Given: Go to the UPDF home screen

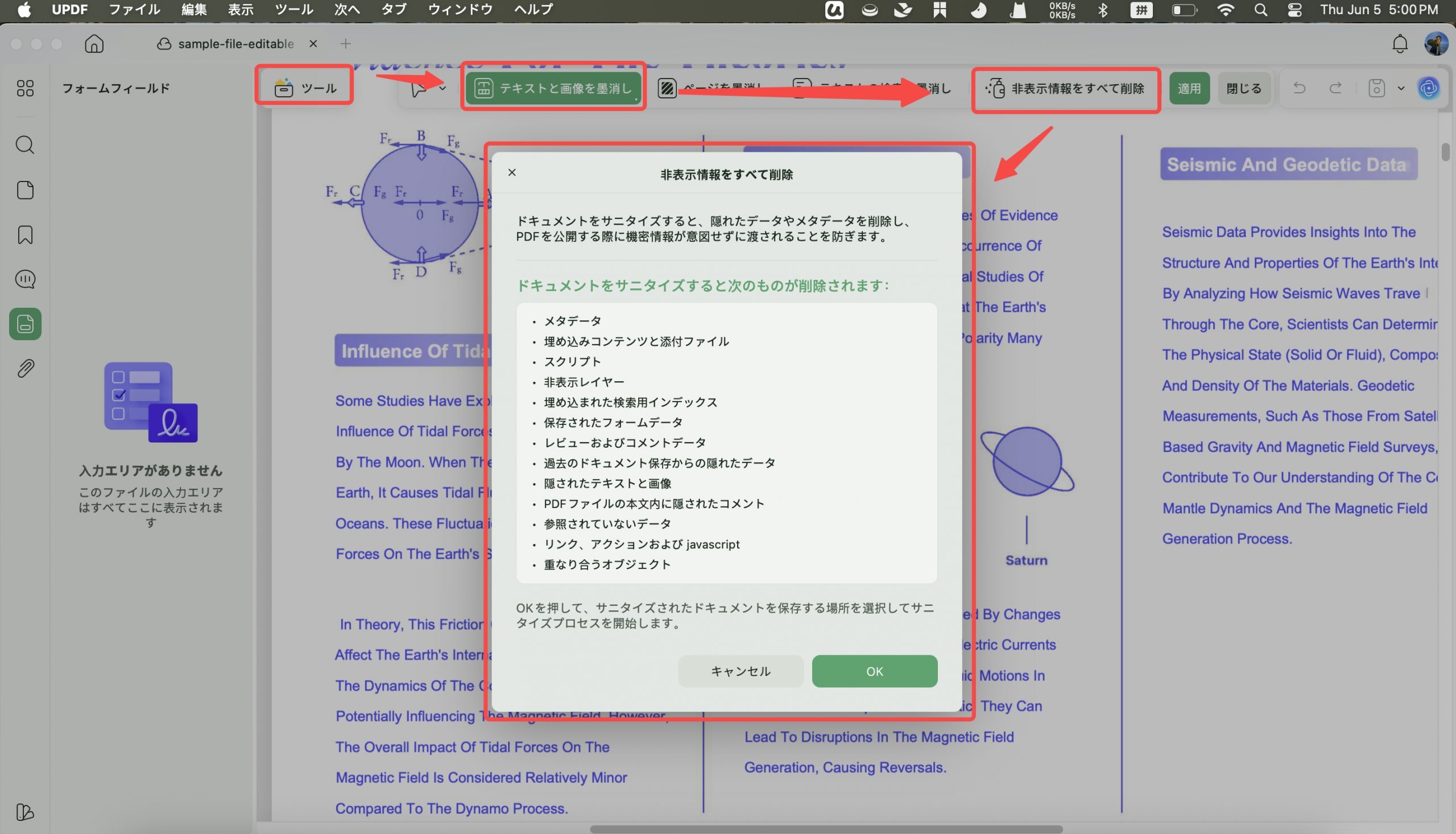Looking at the screenshot, I should click(94, 44).
